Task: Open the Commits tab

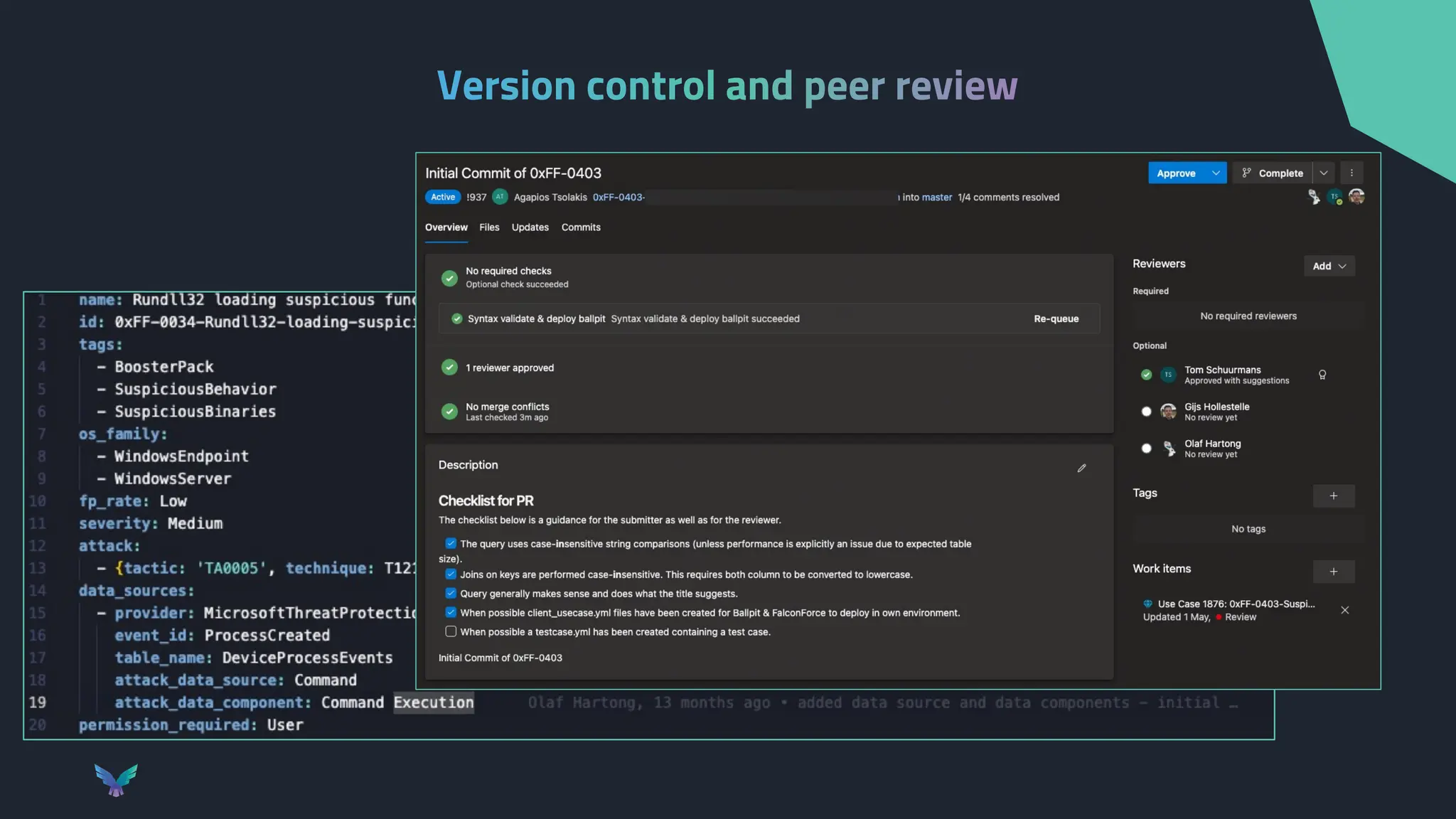Action: click(x=581, y=227)
